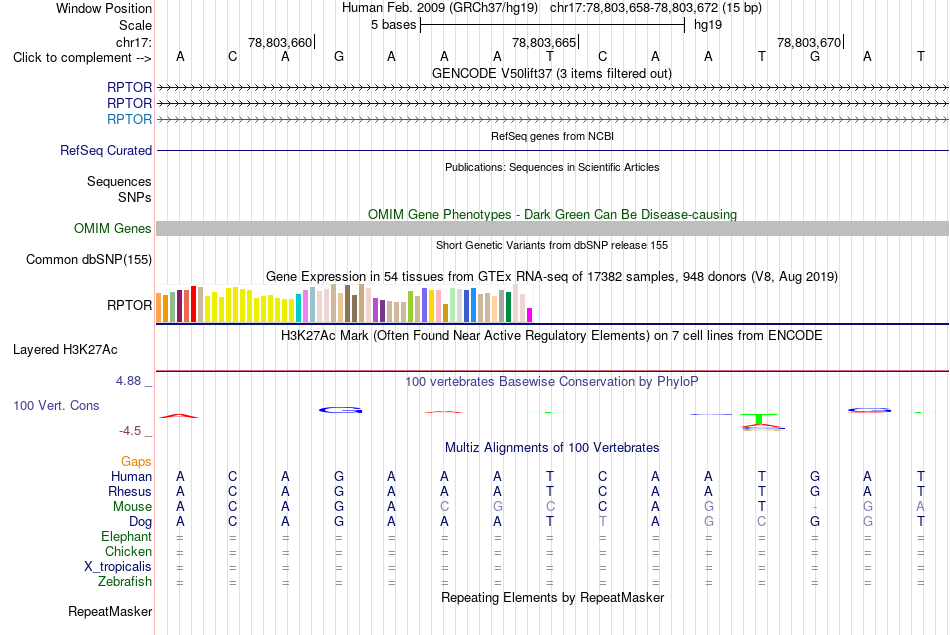Select the Chicken alignment row label

128,551
